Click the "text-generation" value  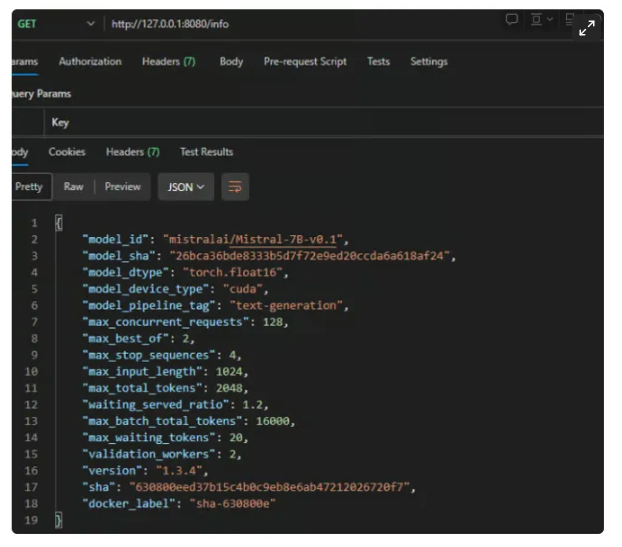point(286,305)
